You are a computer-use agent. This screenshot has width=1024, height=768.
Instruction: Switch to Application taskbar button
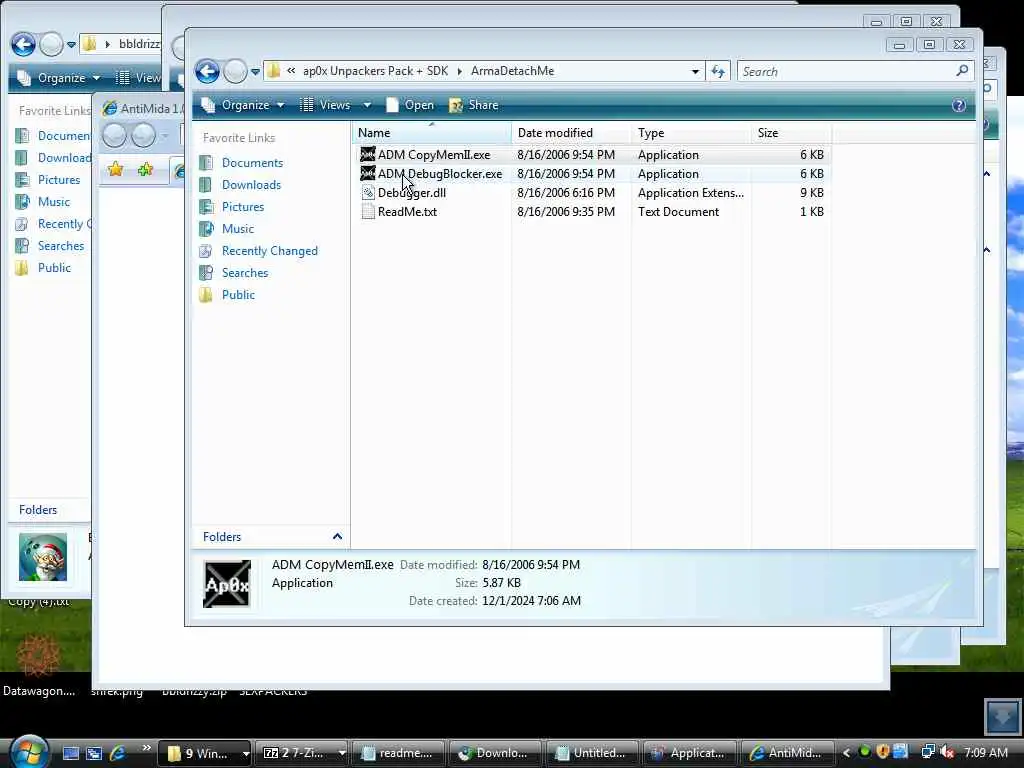689,753
